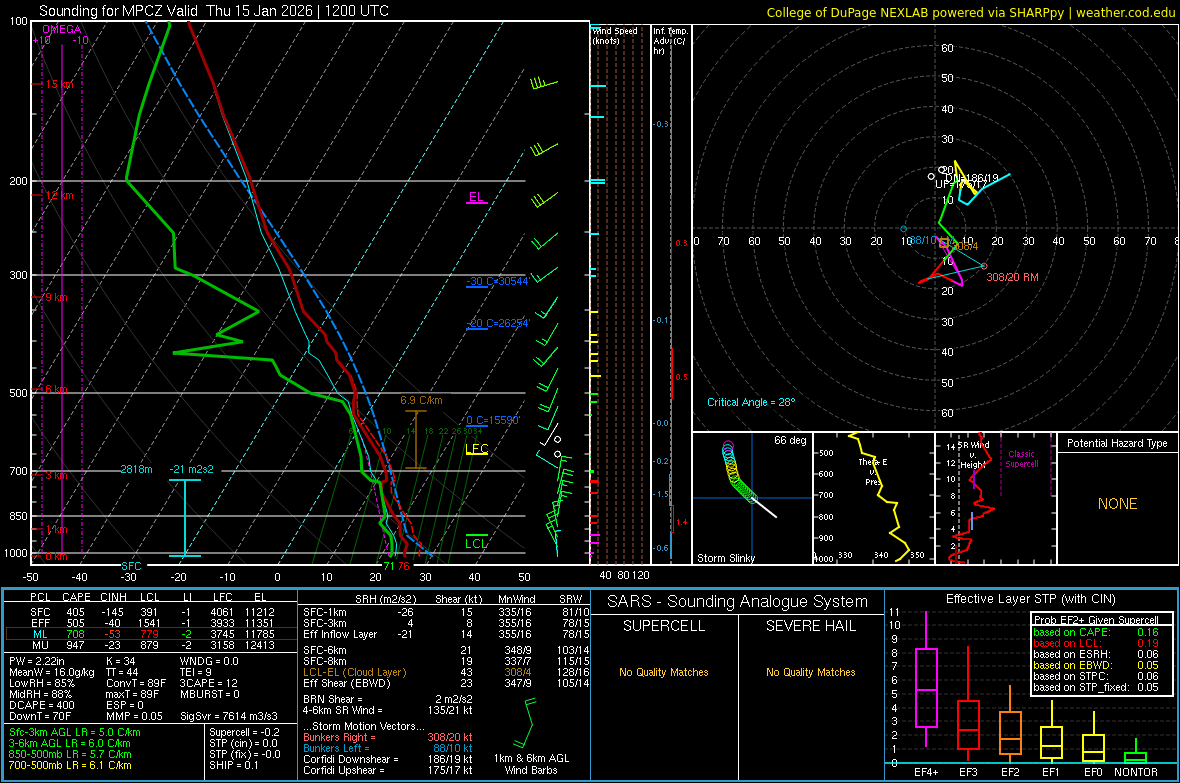Select the ML parcel row label

pos(40,634)
